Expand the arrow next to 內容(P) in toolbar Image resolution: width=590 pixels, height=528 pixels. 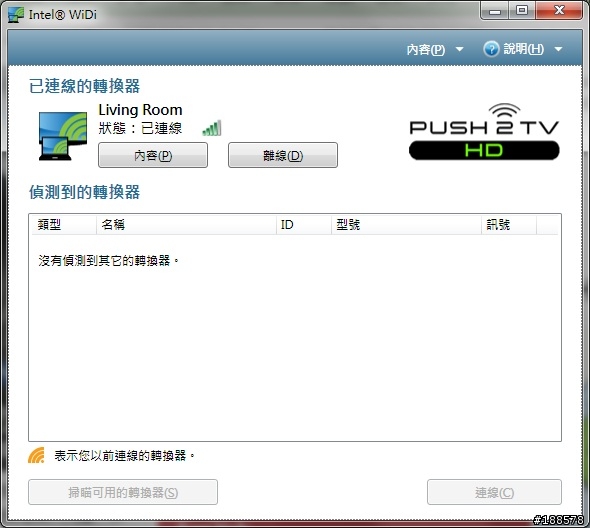(459, 49)
